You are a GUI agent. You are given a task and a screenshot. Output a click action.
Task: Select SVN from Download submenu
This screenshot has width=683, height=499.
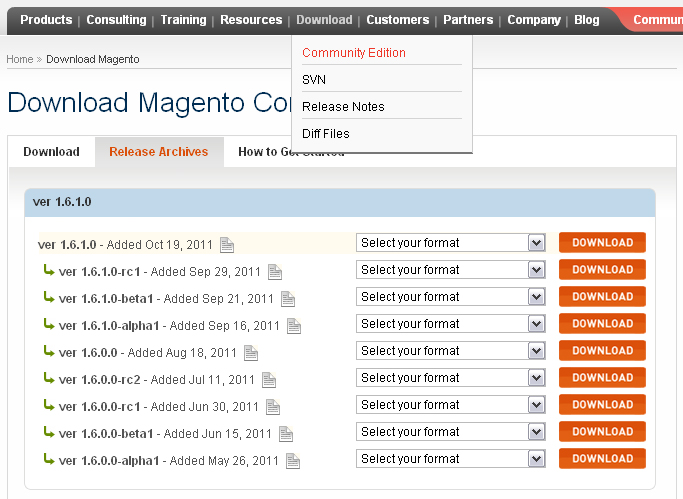pyautogui.click(x=314, y=80)
